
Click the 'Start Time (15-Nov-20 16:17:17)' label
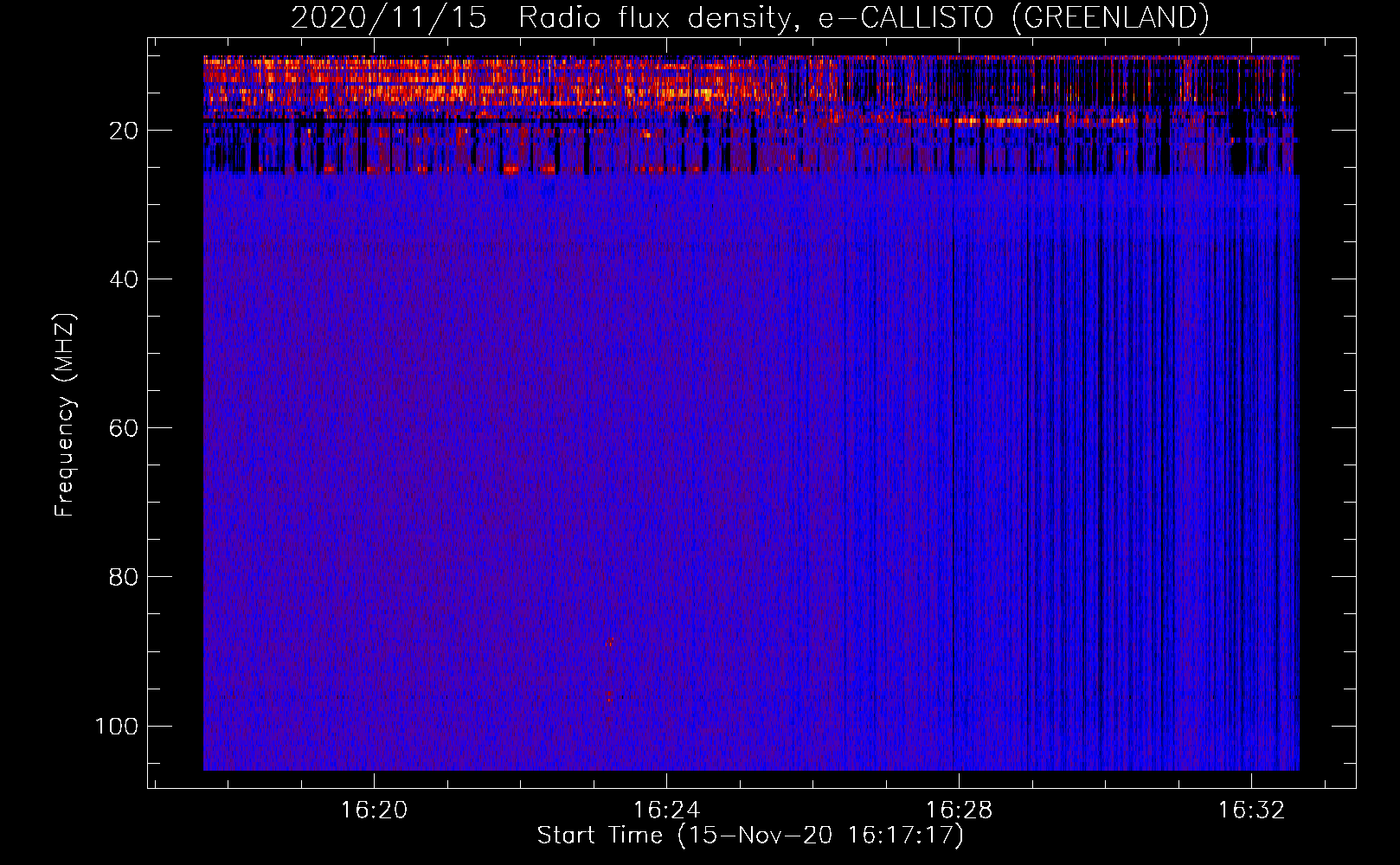click(x=750, y=836)
